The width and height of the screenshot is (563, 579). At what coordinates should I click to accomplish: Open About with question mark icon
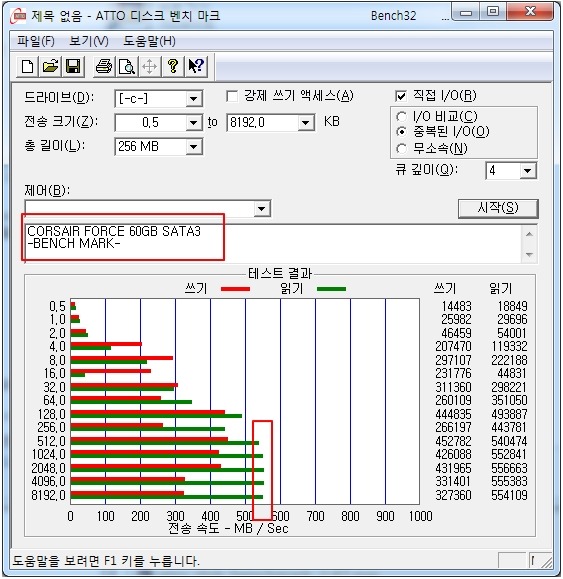173,67
